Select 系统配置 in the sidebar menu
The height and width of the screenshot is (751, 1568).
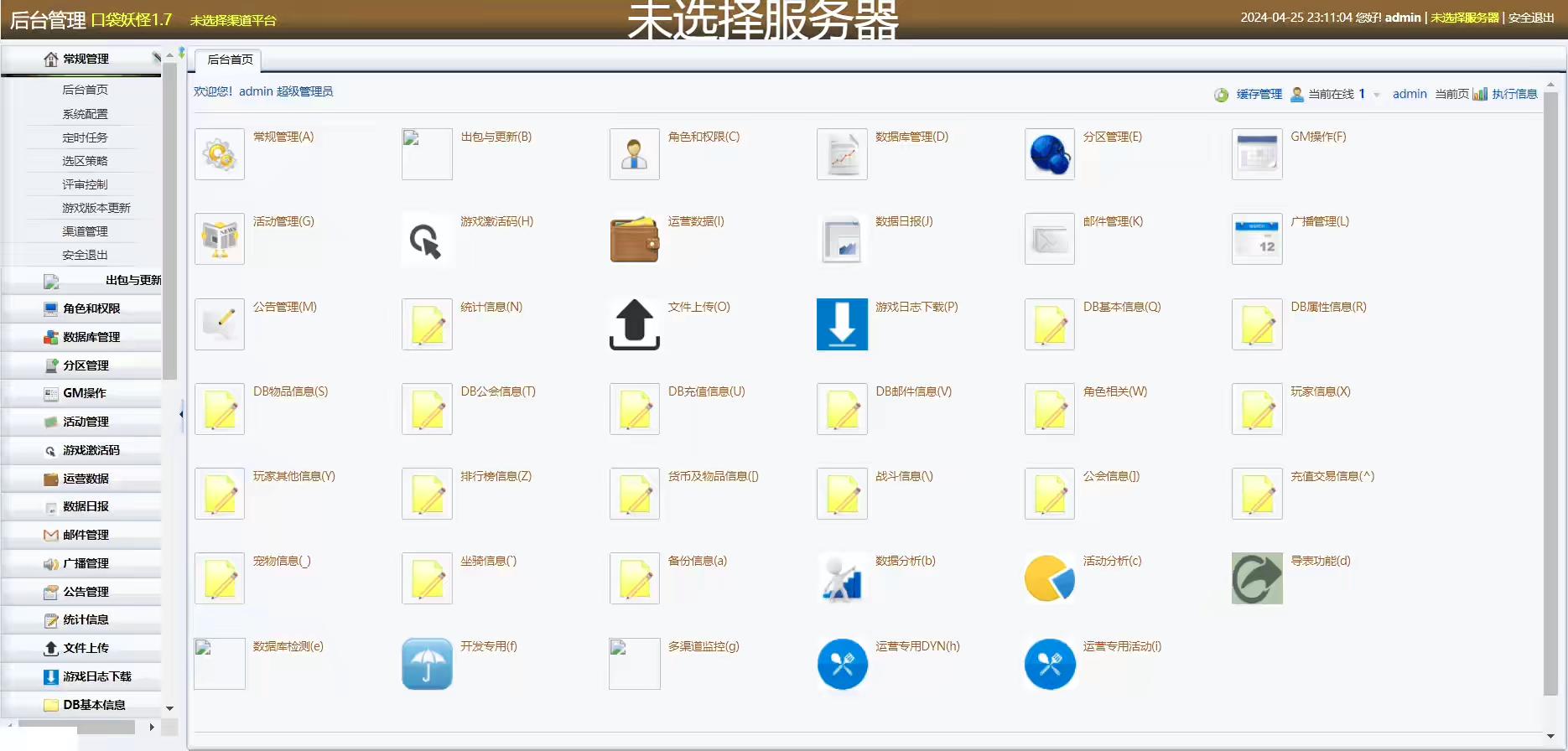click(x=85, y=114)
